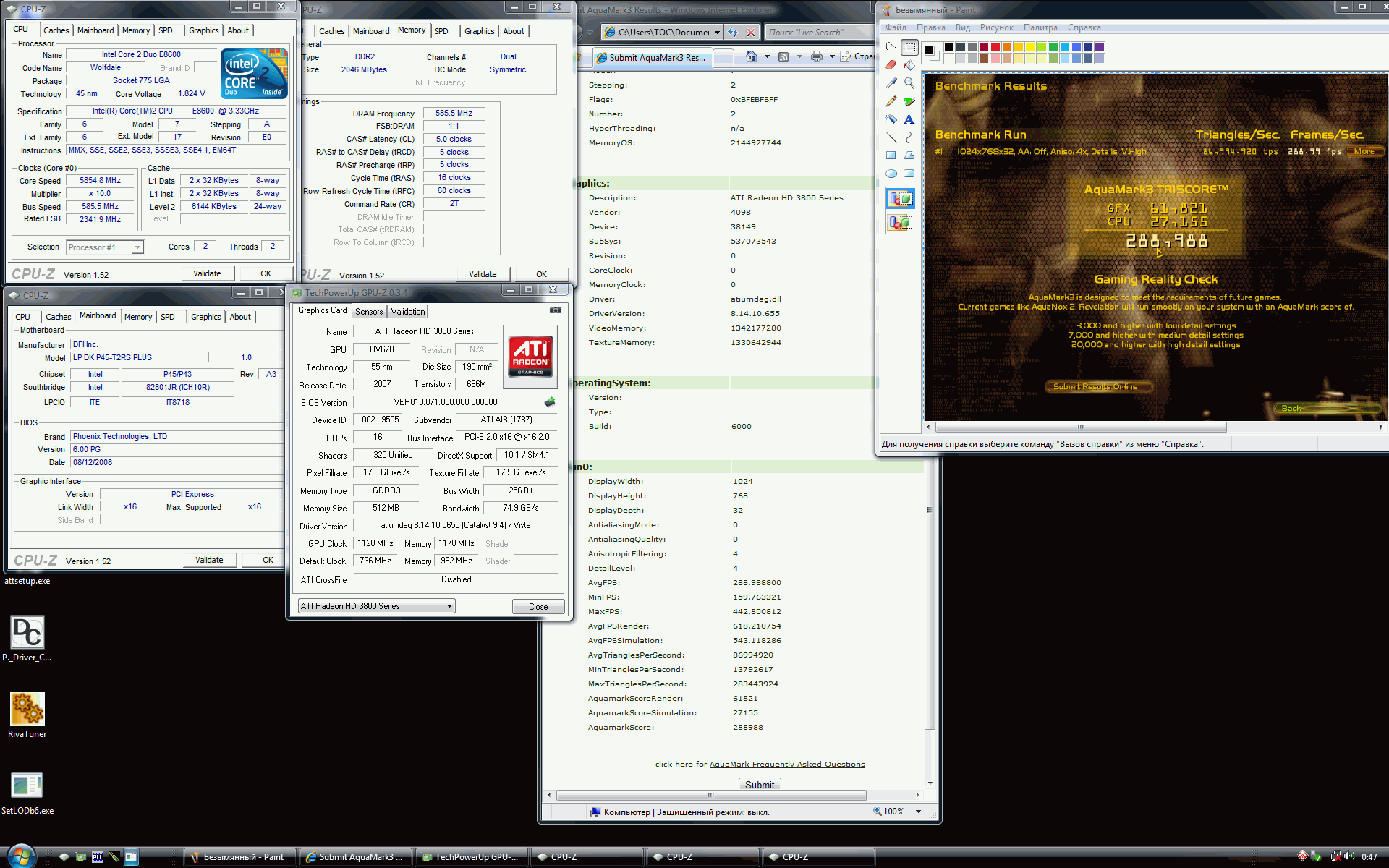Viewport: 1389px width, 868px height.
Task: Open the Home button dropdown arrow in IE
Action: pyautogui.click(x=767, y=56)
